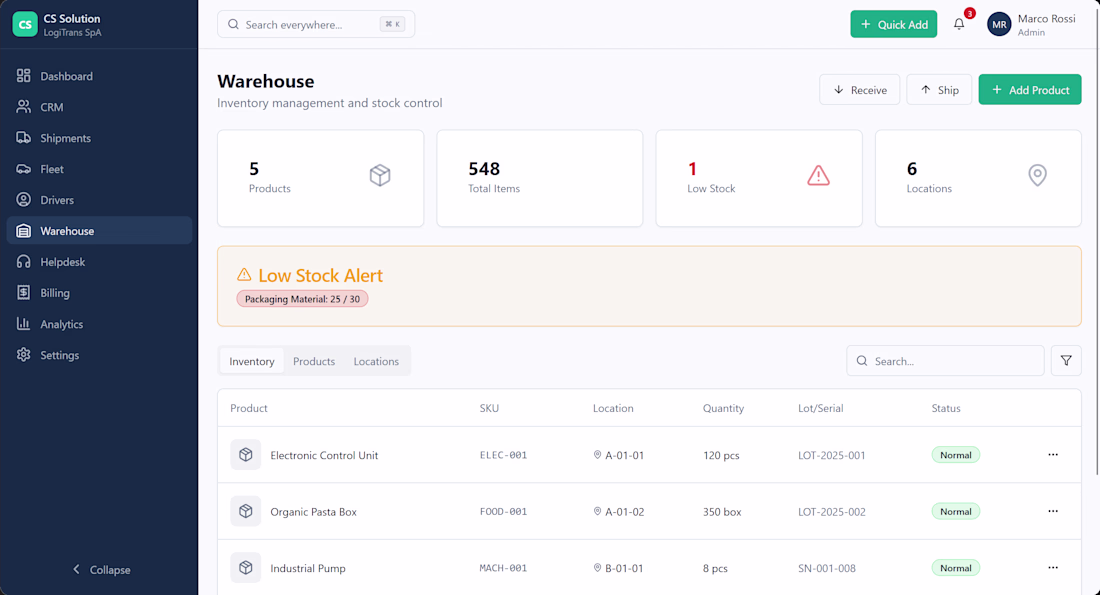The height and width of the screenshot is (595, 1100).
Task: Open Shipments from the sidebar
Action: pyautogui.click(x=65, y=138)
